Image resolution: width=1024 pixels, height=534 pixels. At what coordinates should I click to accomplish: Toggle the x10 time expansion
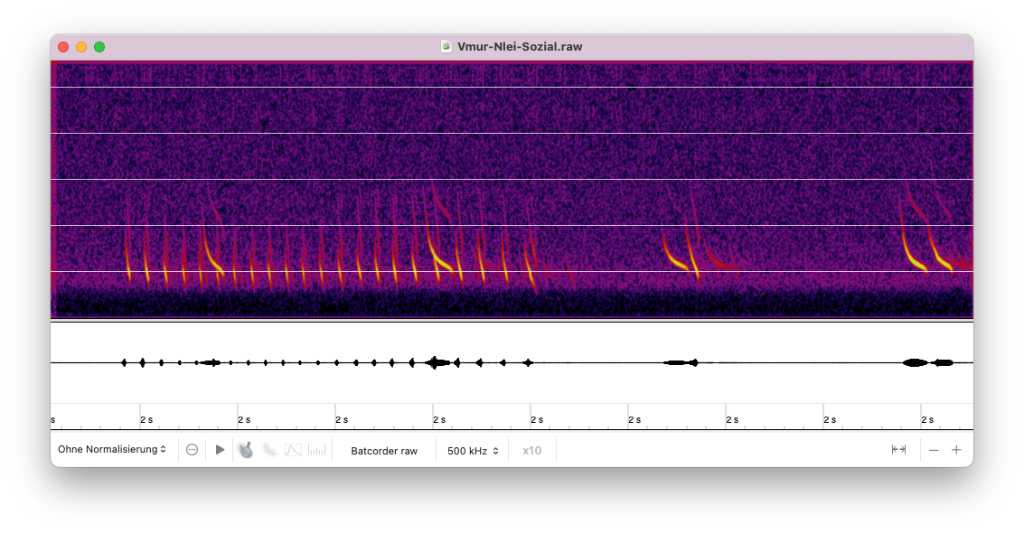(x=531, y=451)
